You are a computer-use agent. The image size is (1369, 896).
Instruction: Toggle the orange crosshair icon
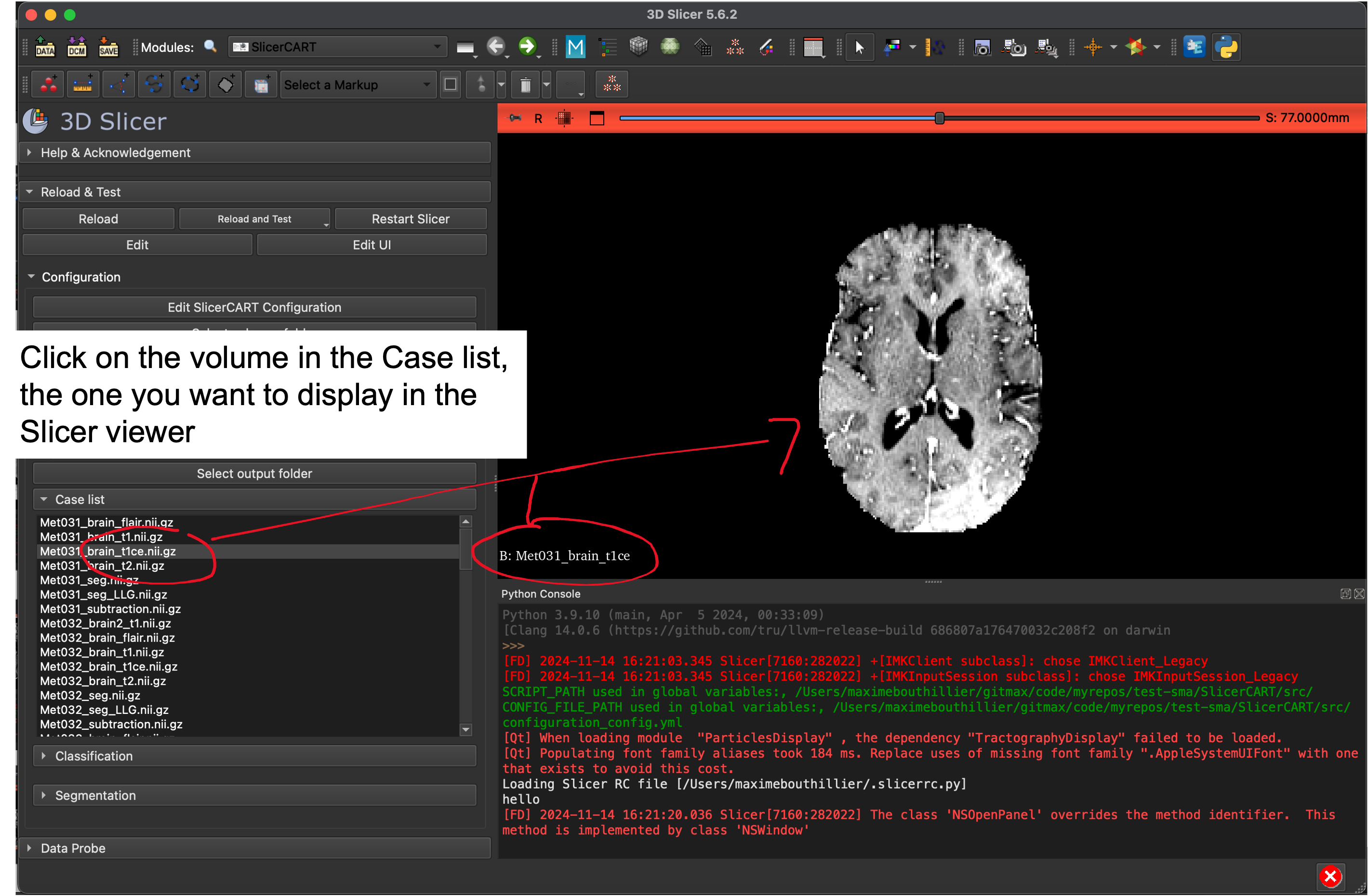tap(1093, 47)
